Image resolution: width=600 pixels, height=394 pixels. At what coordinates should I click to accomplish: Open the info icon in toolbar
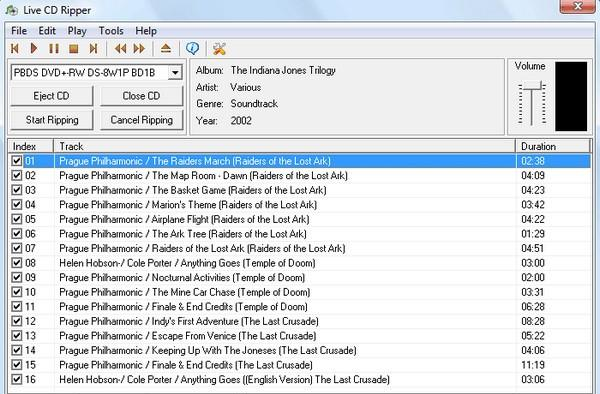192,48
